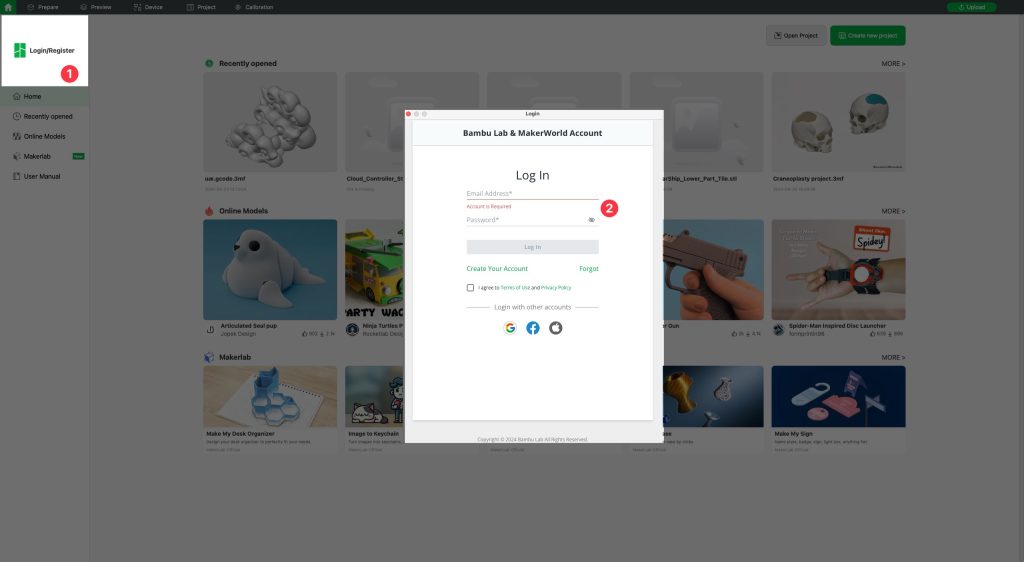Toggle password visibility eye icon
Viewport: 1024px width, 562px height.
(592, 220)
